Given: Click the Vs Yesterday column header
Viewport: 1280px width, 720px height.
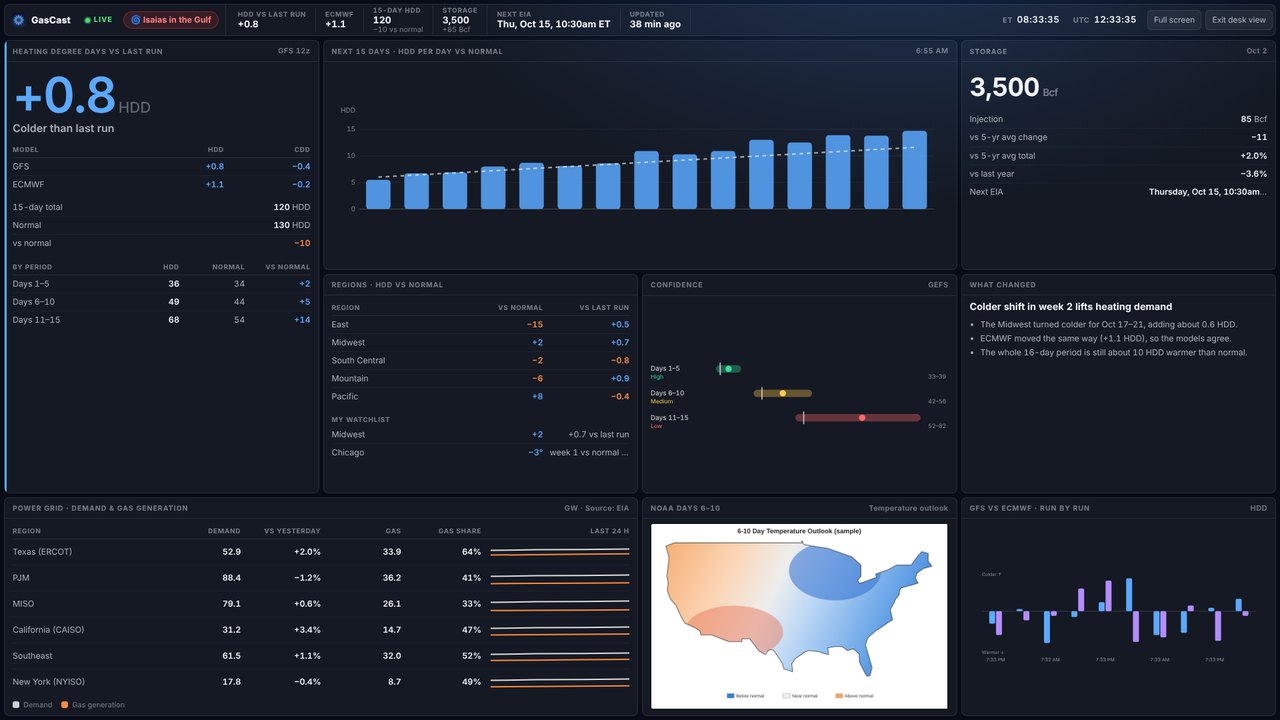Looking at the screenshot, I should (292, 531).
